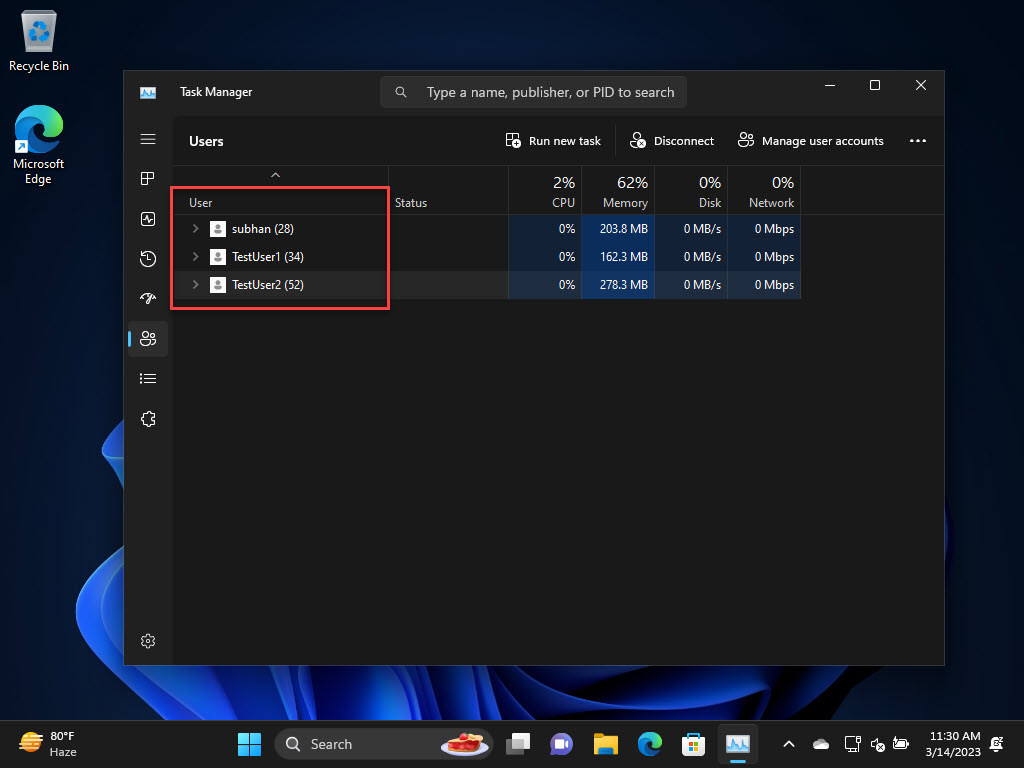
Task: Click the TestUser2 account avatar icon
Action: pyautogui.click(x=217, y=285)
